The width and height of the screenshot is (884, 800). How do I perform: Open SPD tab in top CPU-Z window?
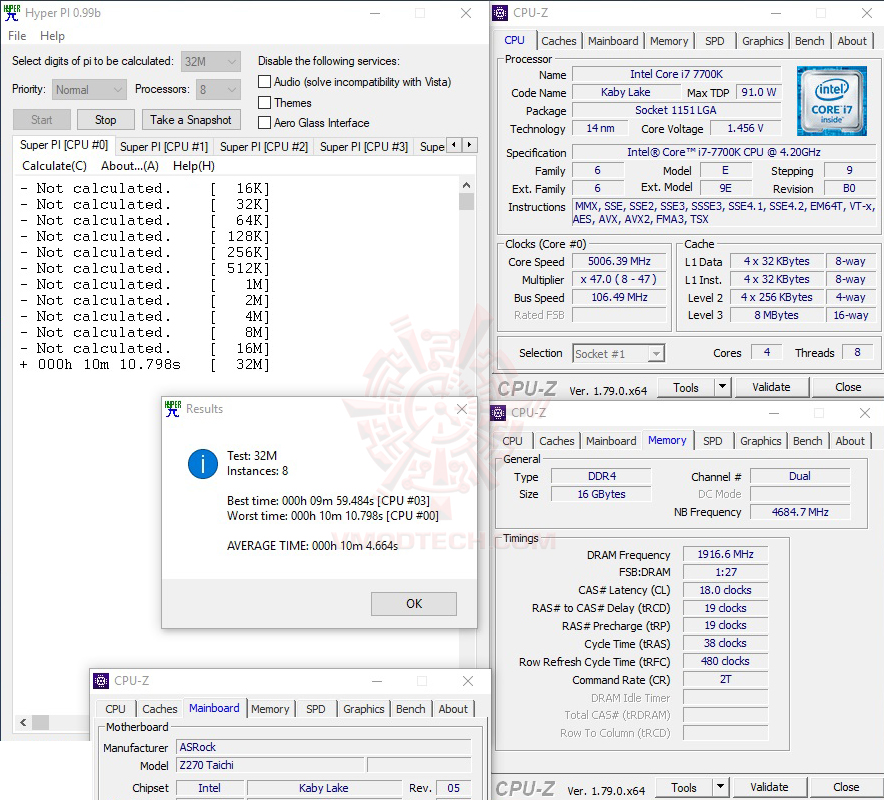(714, 41)
